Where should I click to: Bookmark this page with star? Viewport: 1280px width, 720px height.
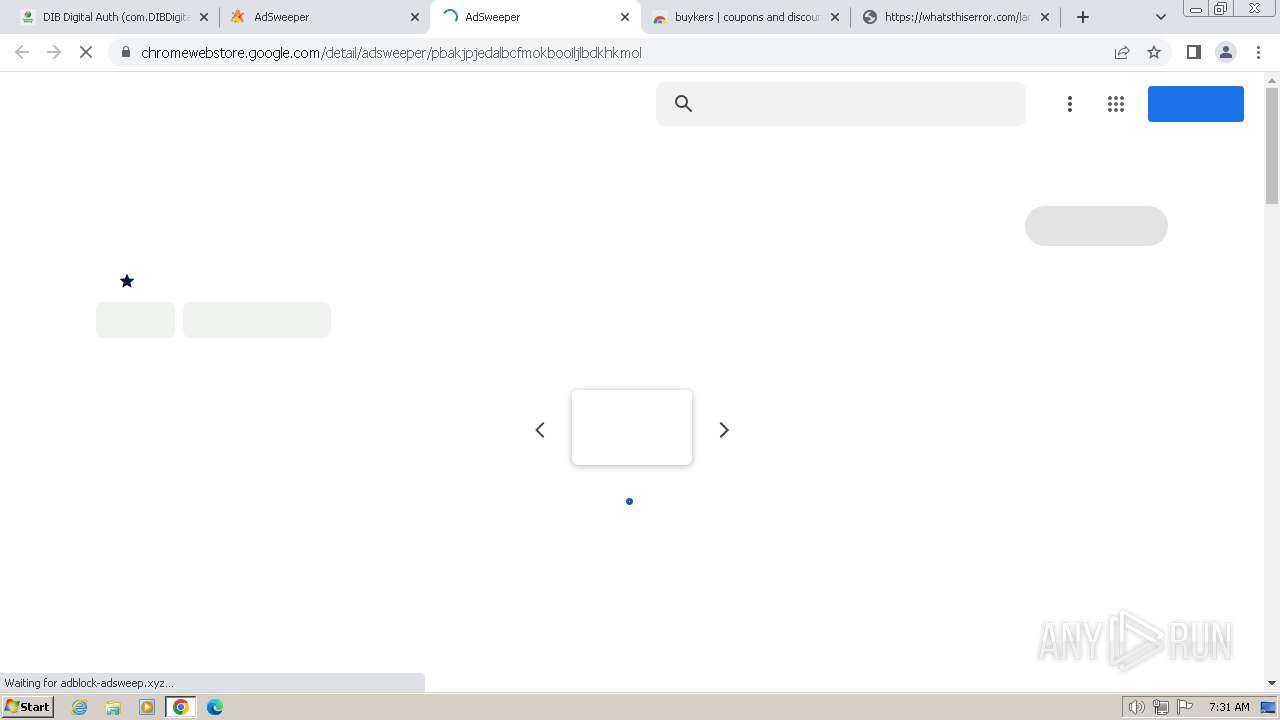[x=1154, y=52]
